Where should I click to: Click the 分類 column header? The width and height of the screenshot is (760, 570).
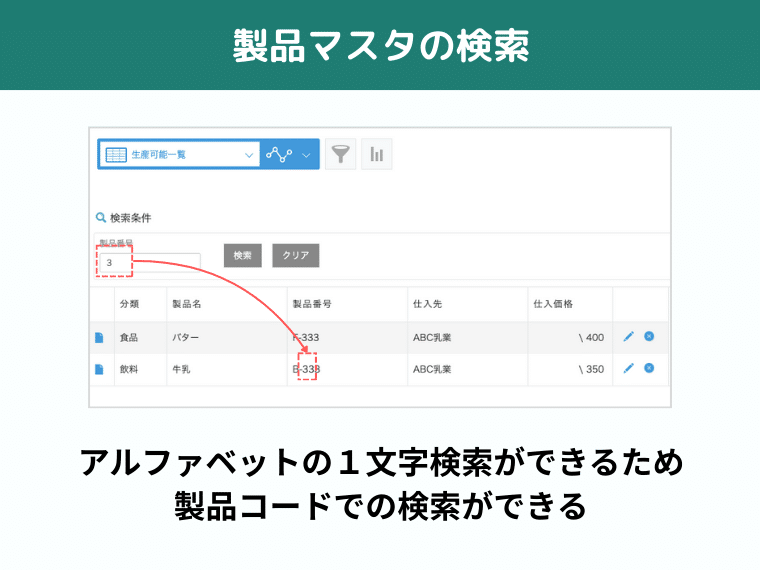(129, 303)
